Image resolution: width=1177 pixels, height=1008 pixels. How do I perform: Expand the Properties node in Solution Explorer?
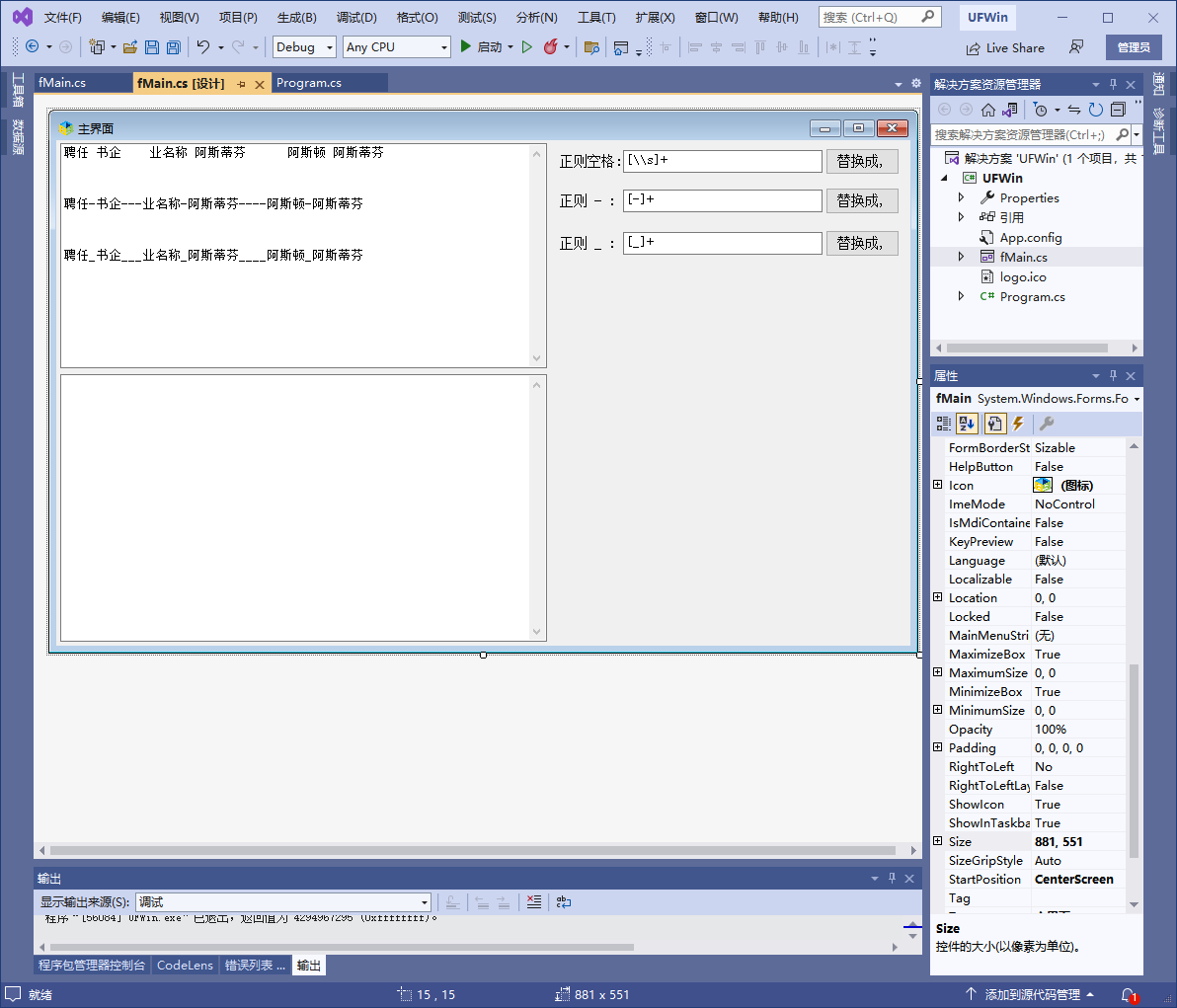[961, 197]
